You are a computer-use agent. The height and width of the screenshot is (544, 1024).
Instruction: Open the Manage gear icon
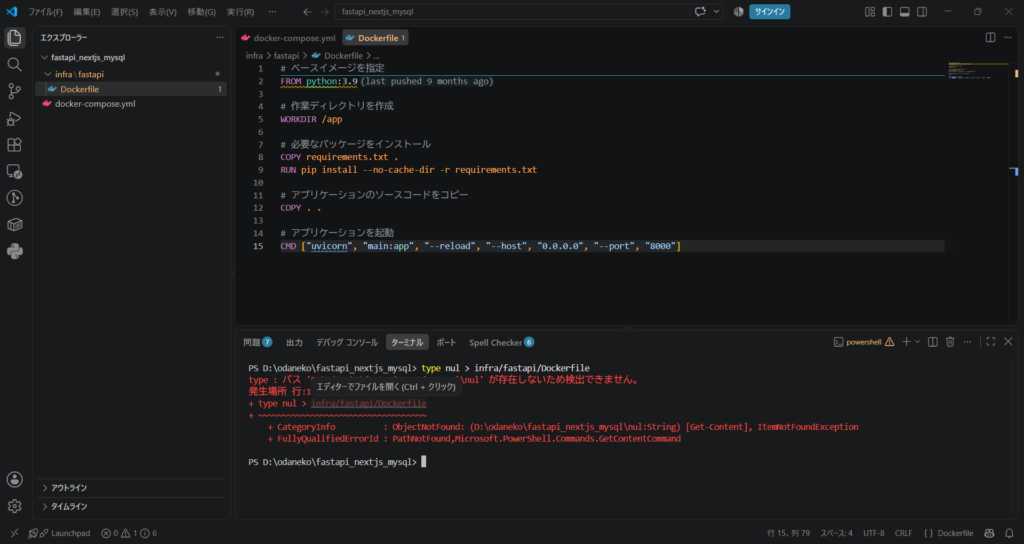pos(14,506)
